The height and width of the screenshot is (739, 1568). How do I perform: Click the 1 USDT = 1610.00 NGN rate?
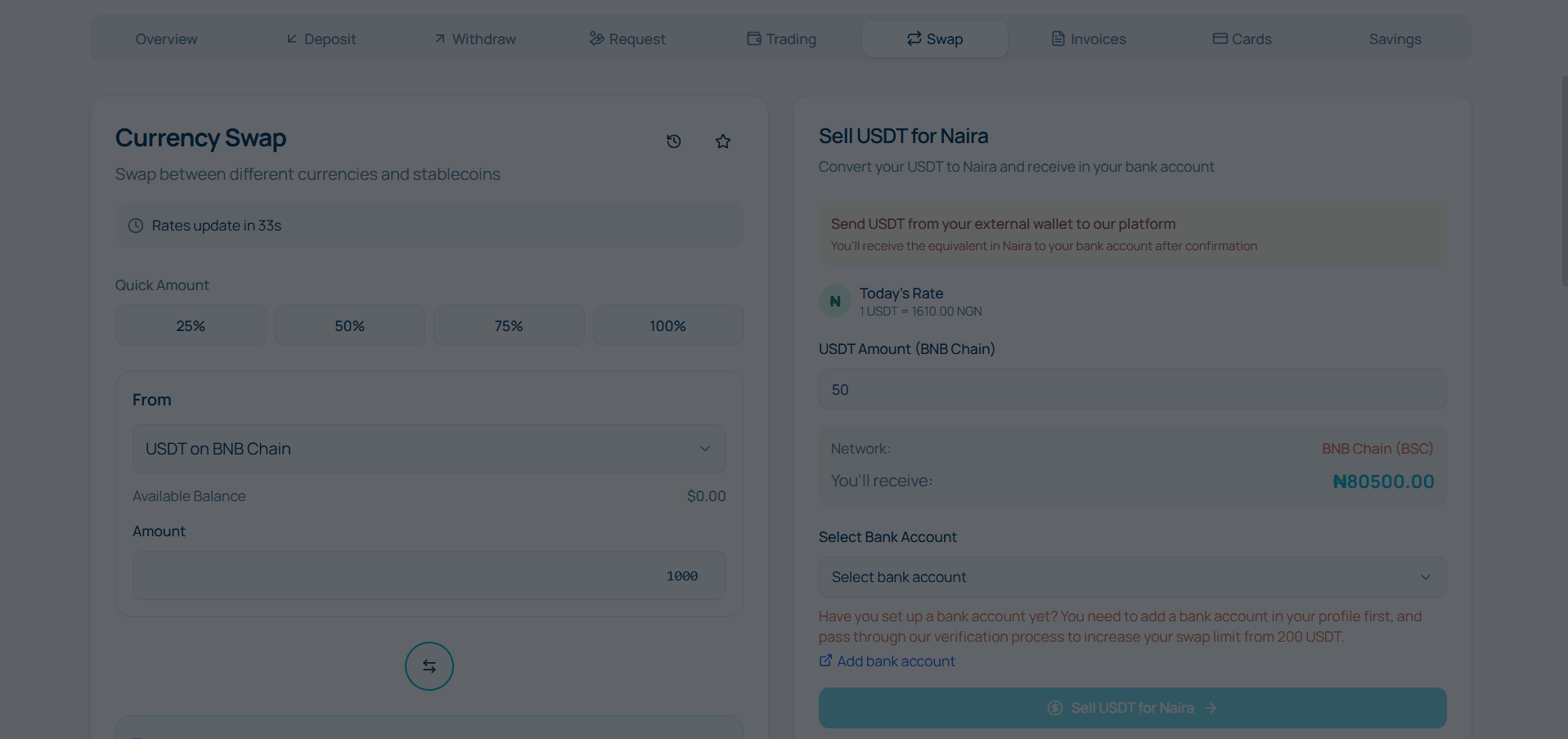coord(920,311)
